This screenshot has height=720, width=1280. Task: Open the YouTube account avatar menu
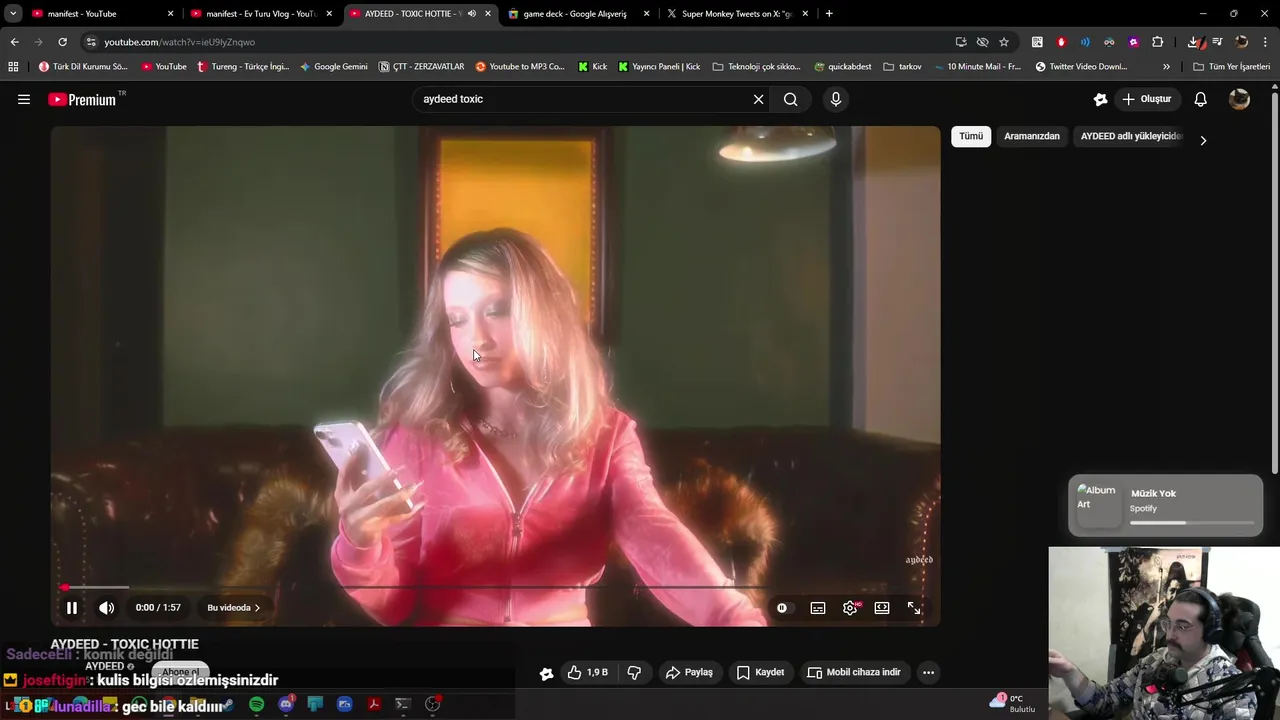1239,99
